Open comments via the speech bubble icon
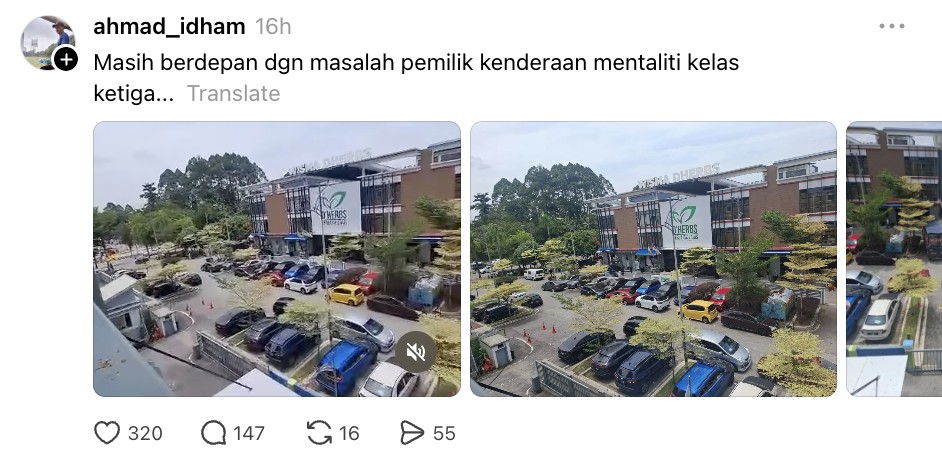 [x=213, y=433]
